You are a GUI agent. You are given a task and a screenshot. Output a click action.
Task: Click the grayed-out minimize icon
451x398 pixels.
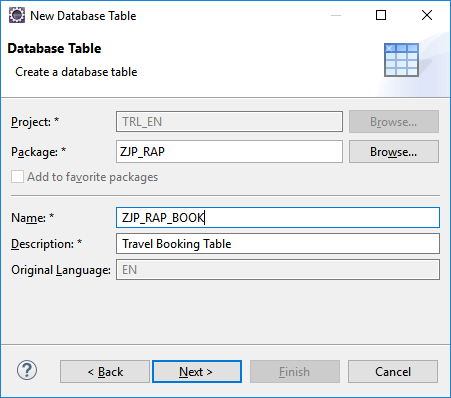[x=336, y=15]
